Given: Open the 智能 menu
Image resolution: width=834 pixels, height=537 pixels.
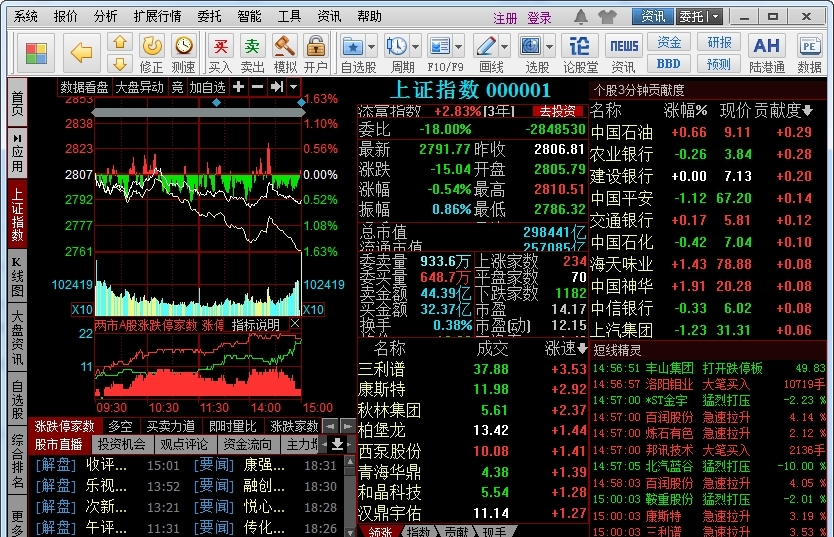Looking at the screenshot, I should [x=249, y=16].
